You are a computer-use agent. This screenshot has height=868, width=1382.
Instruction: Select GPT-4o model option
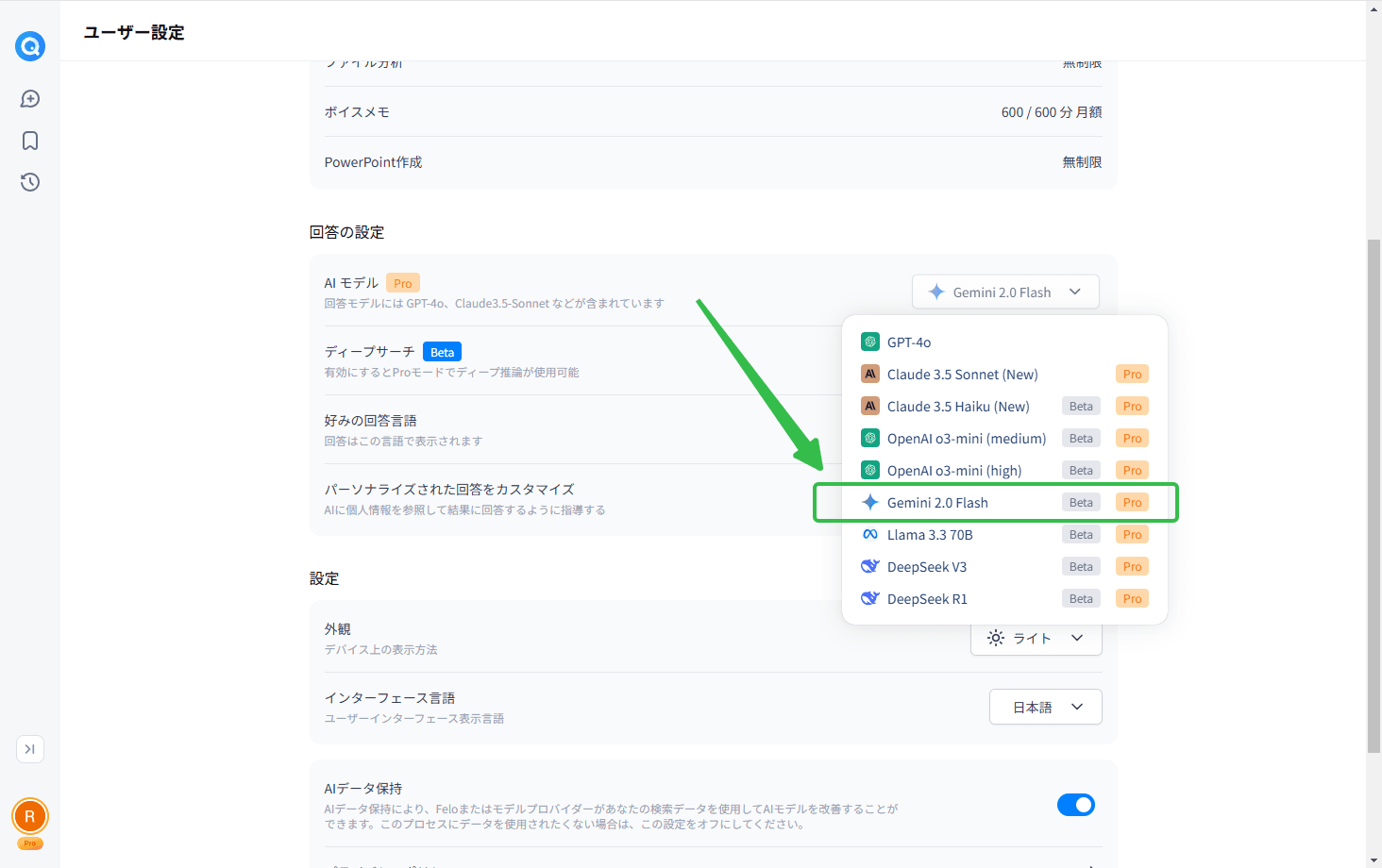(1004, 342)
